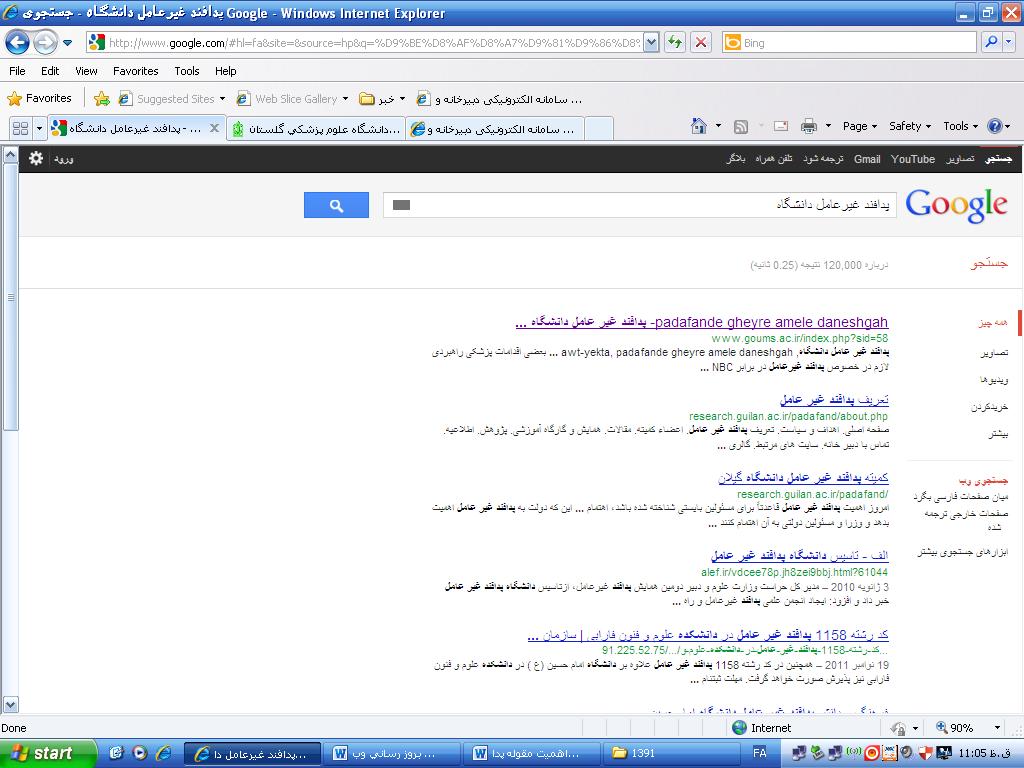Click the Google search query field
The image size is (1024, 768).
click(x=640, y=205)
